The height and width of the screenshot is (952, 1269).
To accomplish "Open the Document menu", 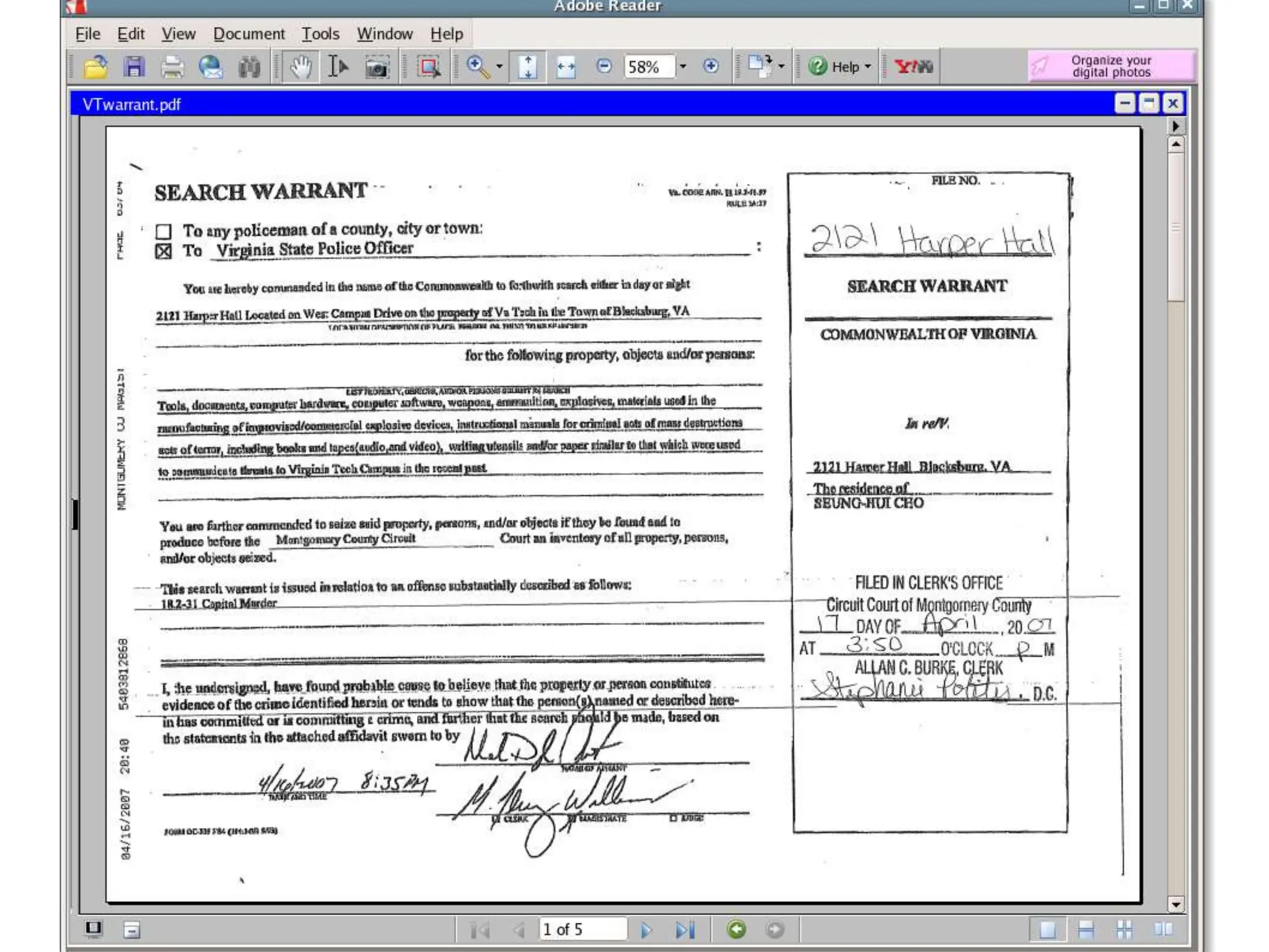I will [x=248, y=33].
